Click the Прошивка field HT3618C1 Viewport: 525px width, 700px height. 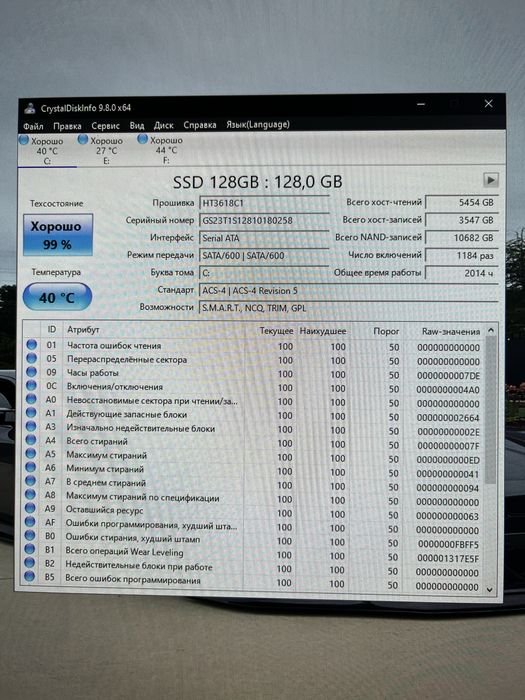point(264,203)
